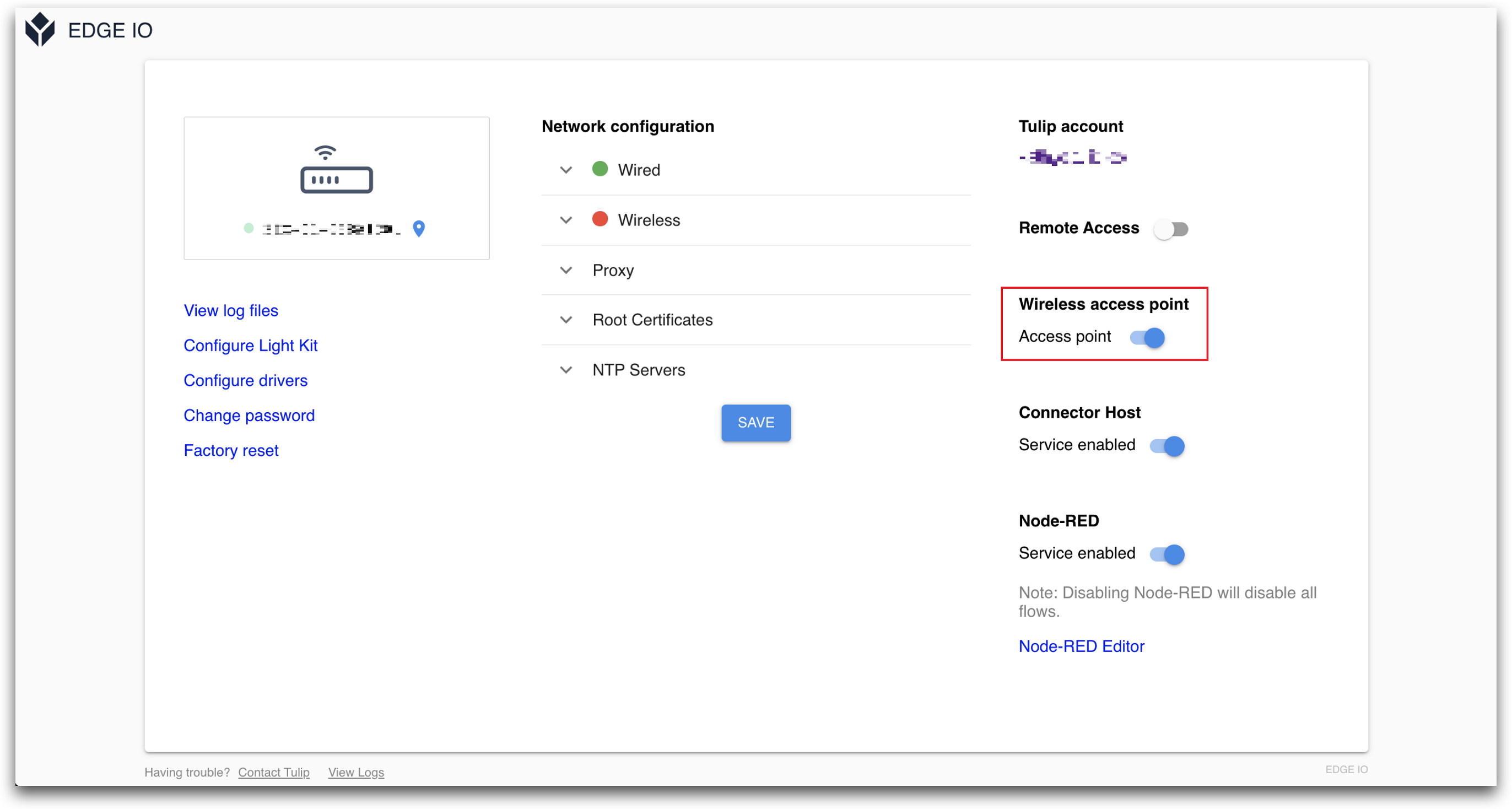Click the NTP Servers label
1512x809 pixels.
(639, 370)
